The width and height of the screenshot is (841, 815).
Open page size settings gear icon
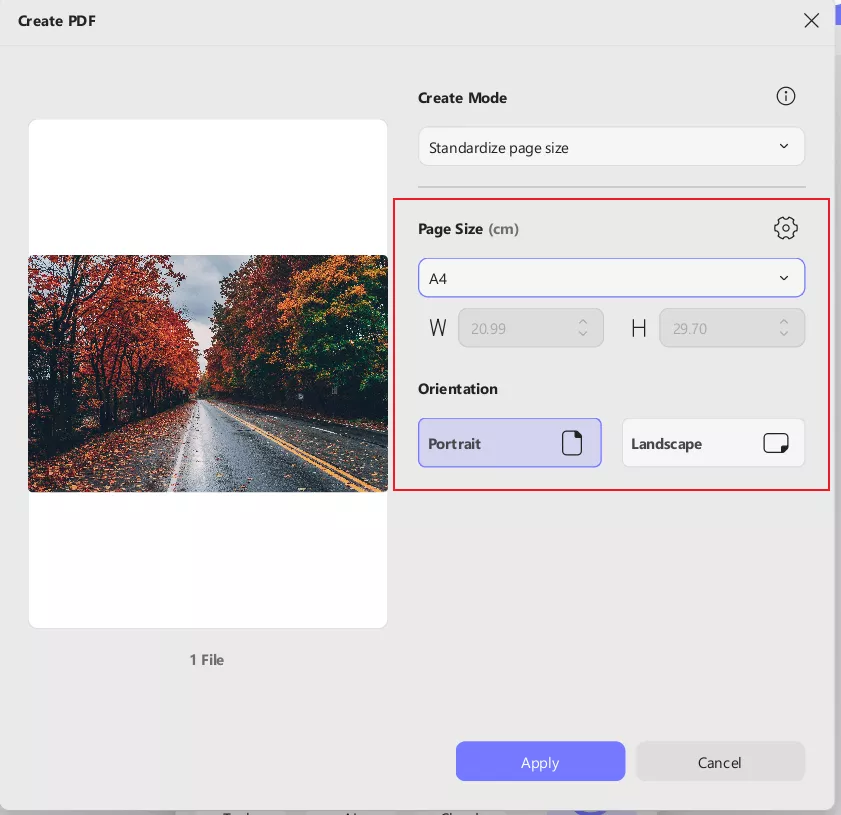(x=786, y=228)
